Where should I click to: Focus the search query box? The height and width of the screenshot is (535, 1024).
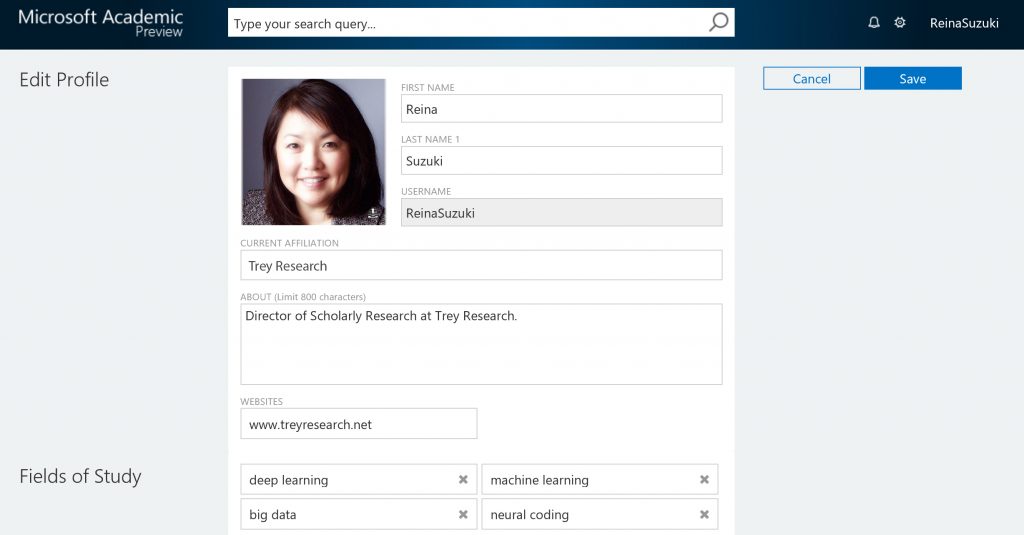(x=465, y=23)
